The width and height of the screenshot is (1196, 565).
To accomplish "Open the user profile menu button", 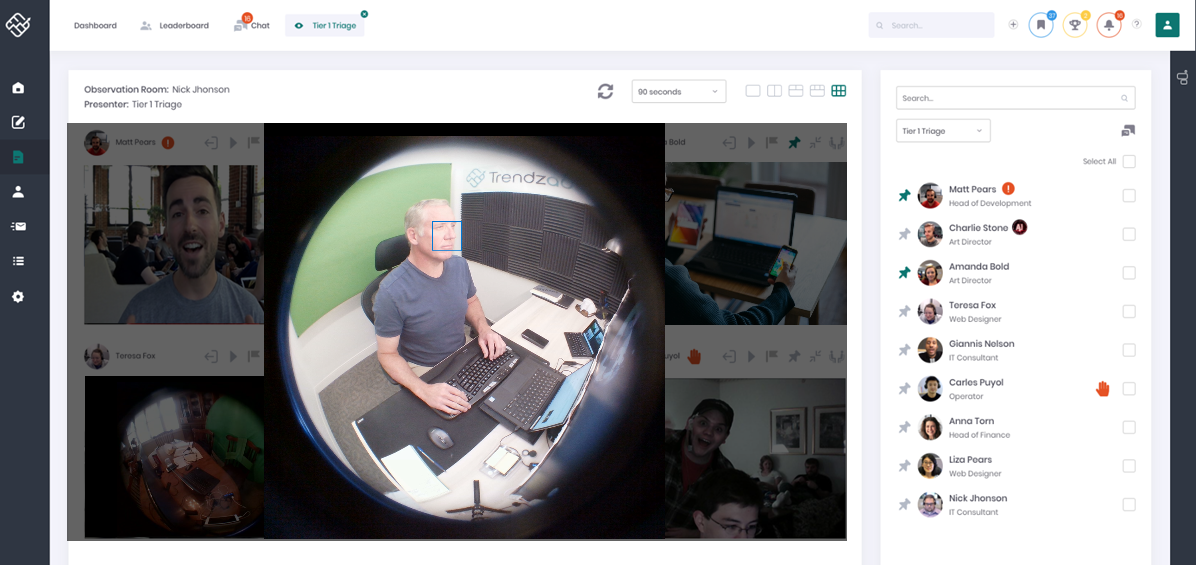I will pos(1167,25).
